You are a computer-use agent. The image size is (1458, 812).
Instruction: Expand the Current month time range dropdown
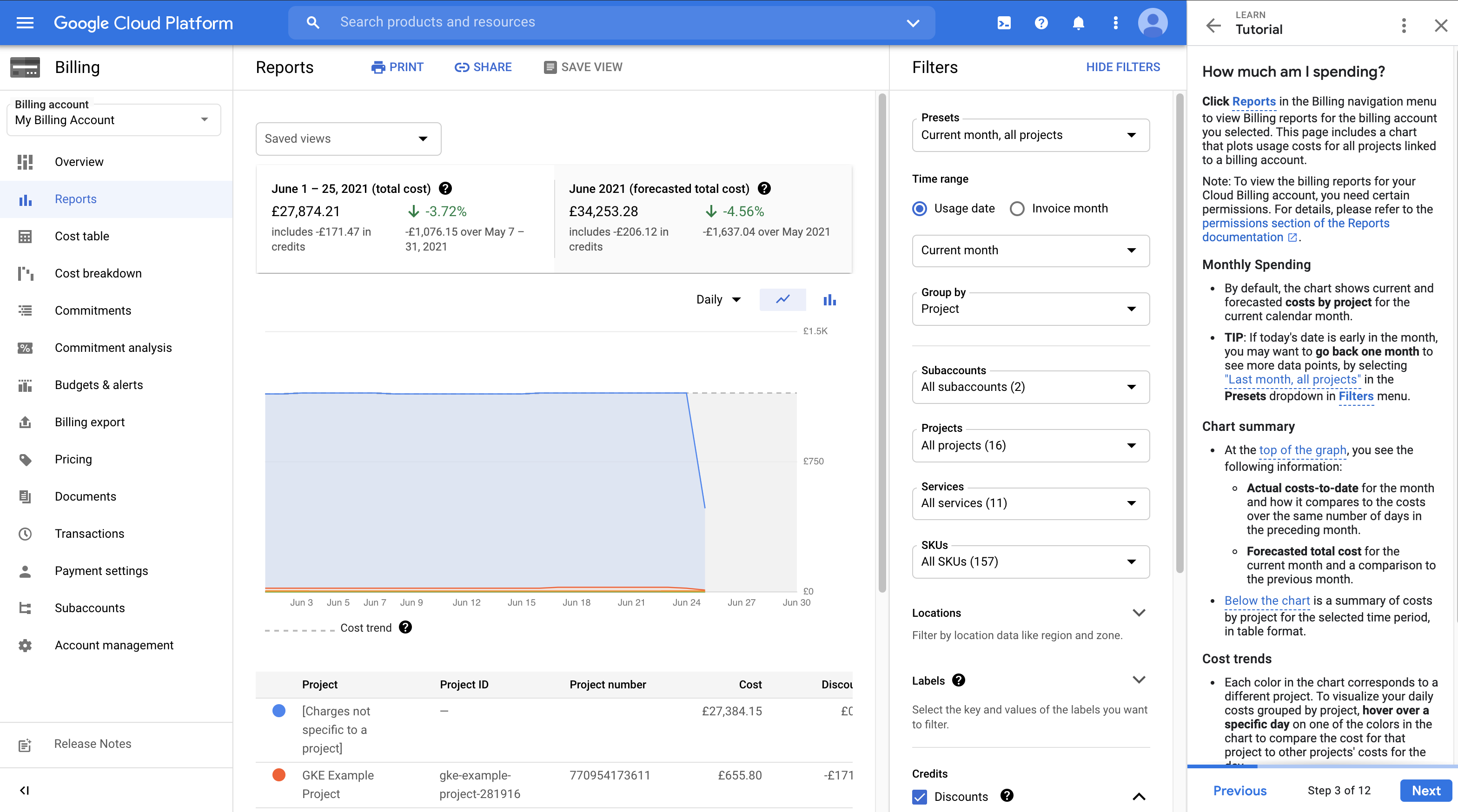1029,249
